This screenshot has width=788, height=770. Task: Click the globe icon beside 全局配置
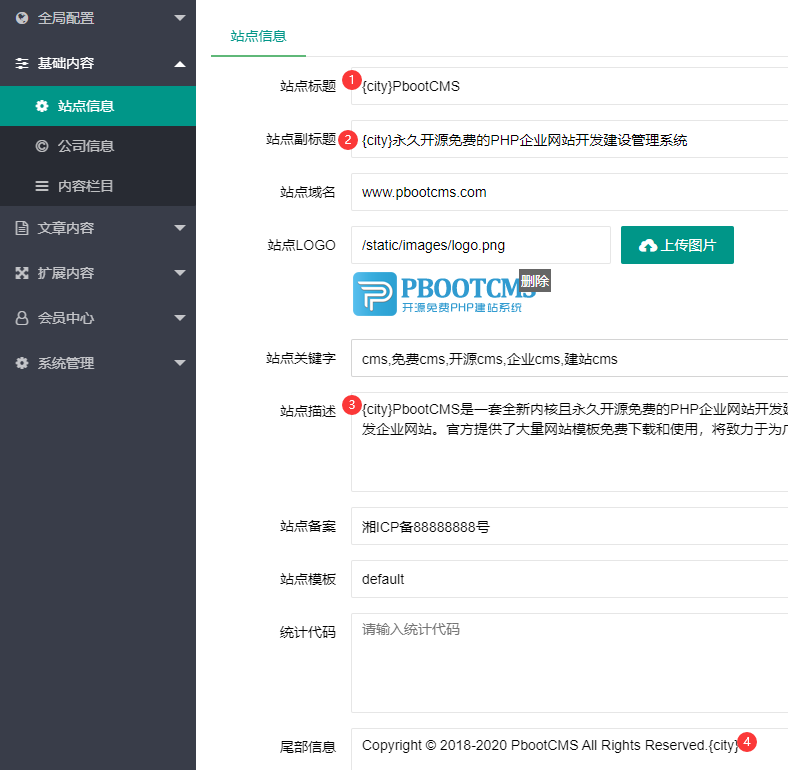[22, 18]
